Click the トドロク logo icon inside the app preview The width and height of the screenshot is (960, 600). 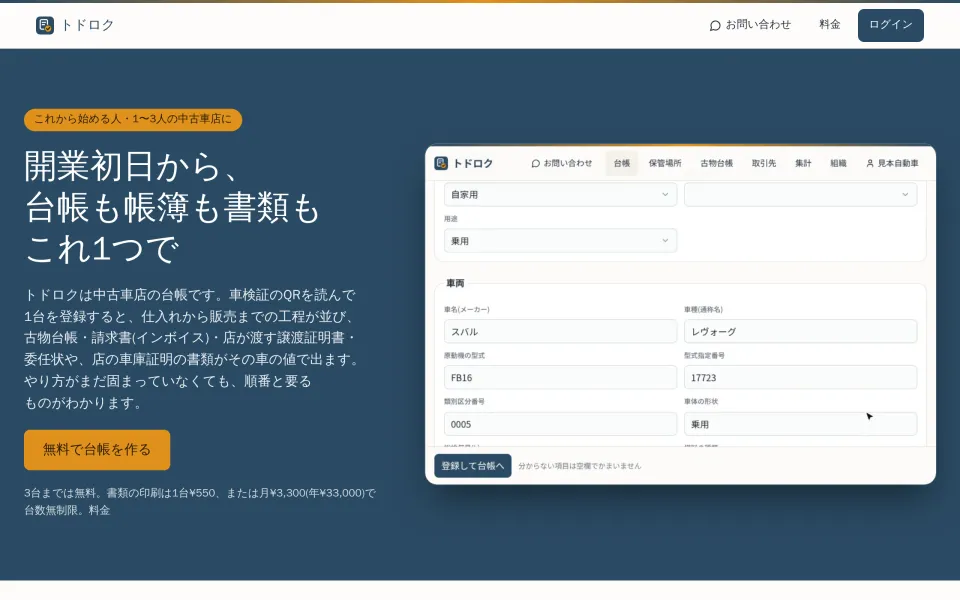pyautogui.click(x=441, y=163)
